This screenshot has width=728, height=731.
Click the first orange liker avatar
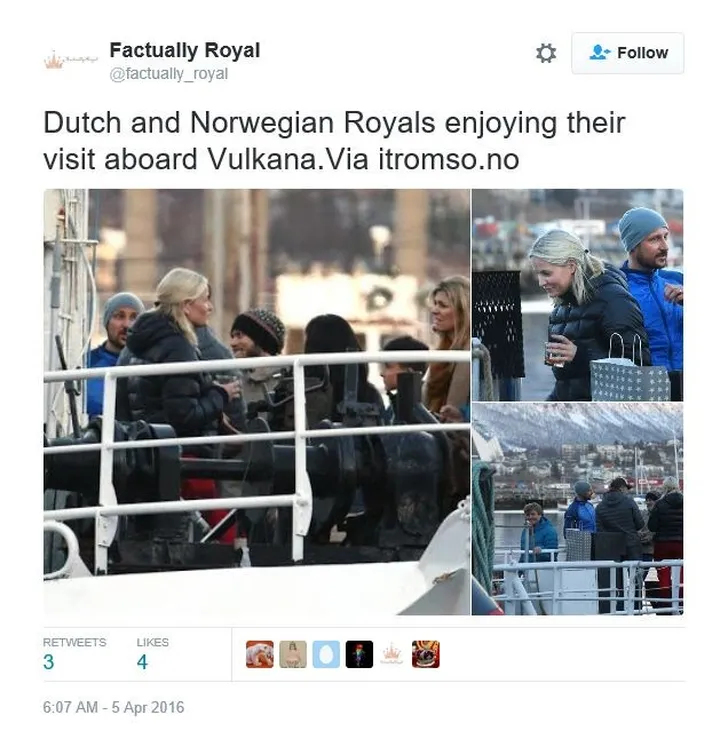(260, 655)
